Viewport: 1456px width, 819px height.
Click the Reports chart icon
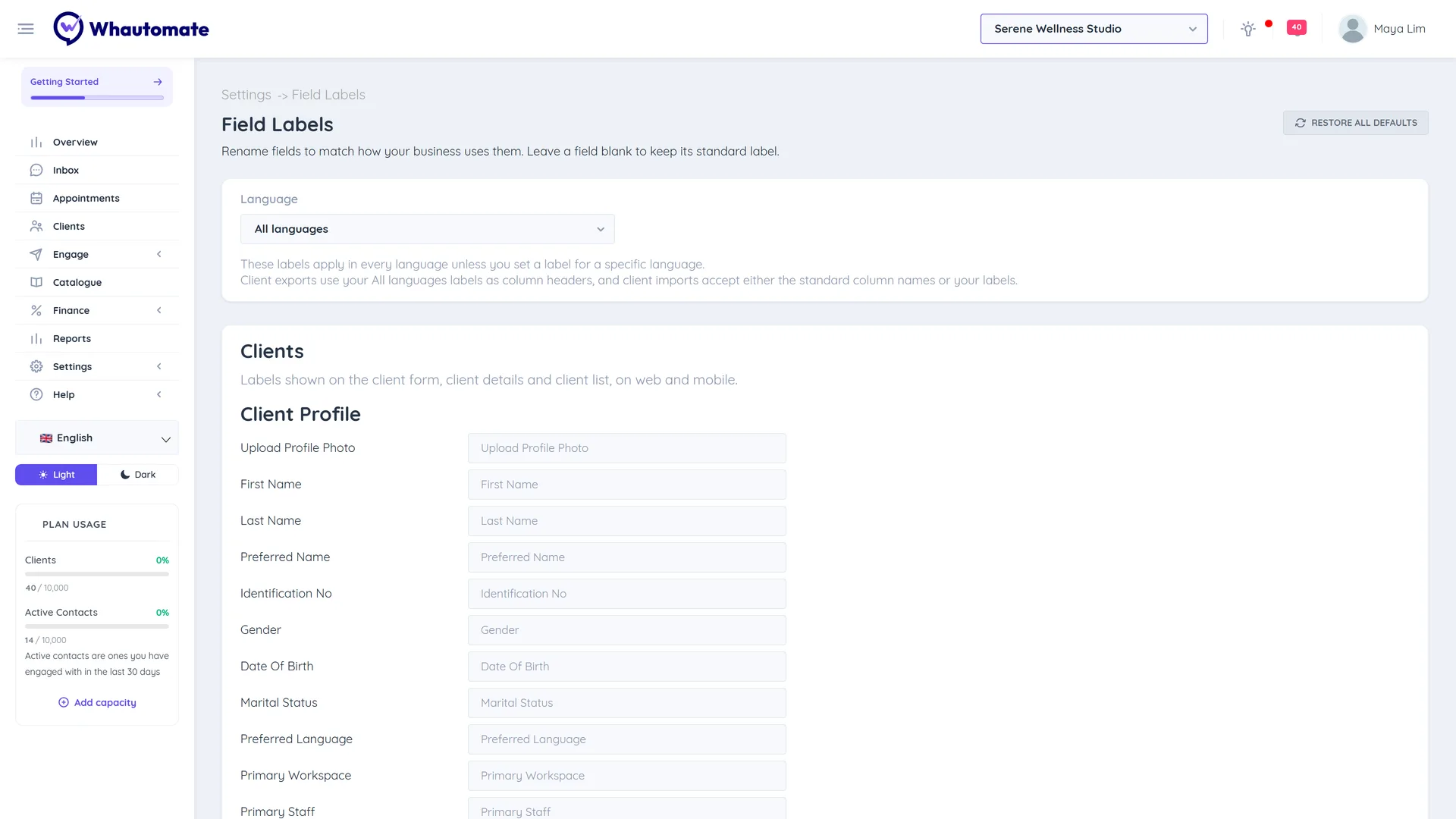[x=36, y=339]
